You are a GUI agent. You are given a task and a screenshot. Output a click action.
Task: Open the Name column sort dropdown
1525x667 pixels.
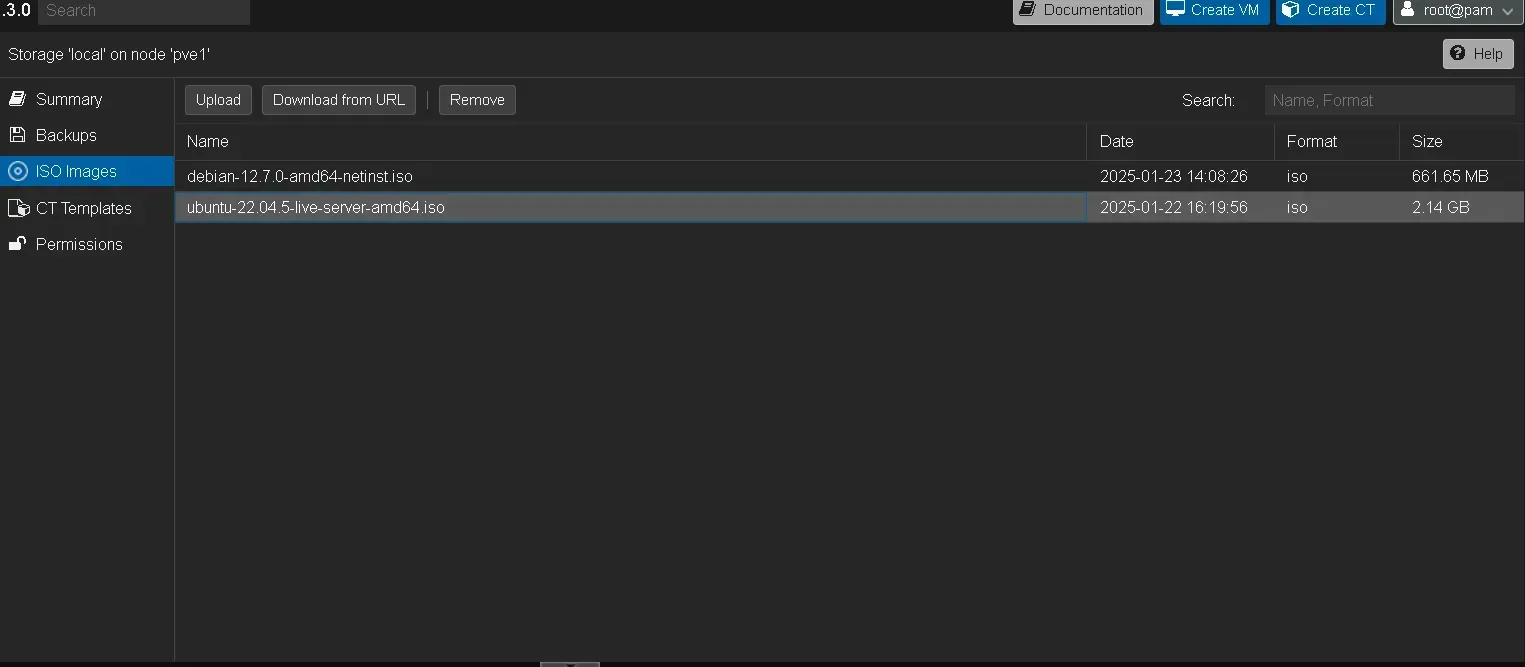pos(1073,141)
